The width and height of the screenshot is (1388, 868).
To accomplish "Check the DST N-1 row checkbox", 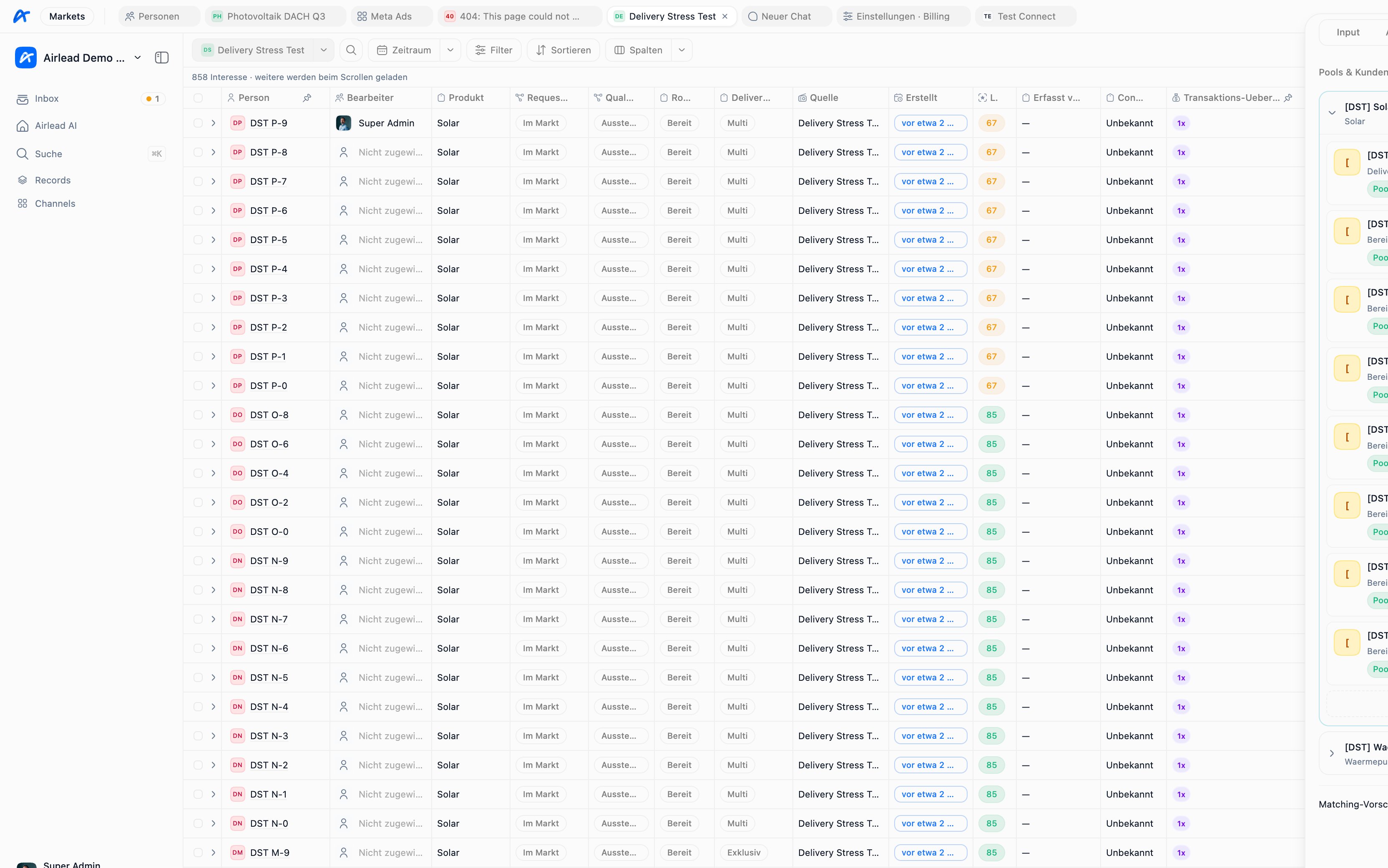I will pos(198,794).
